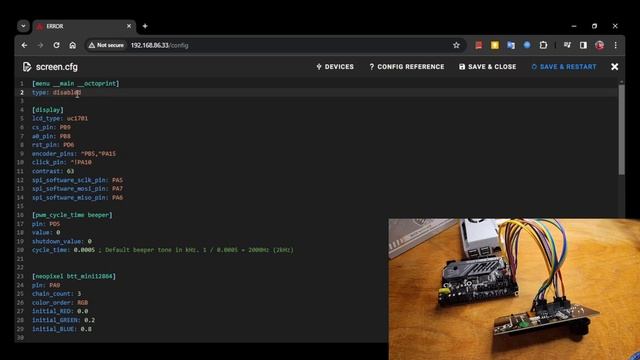Close the screen.cfg editor

pos(615,67)
